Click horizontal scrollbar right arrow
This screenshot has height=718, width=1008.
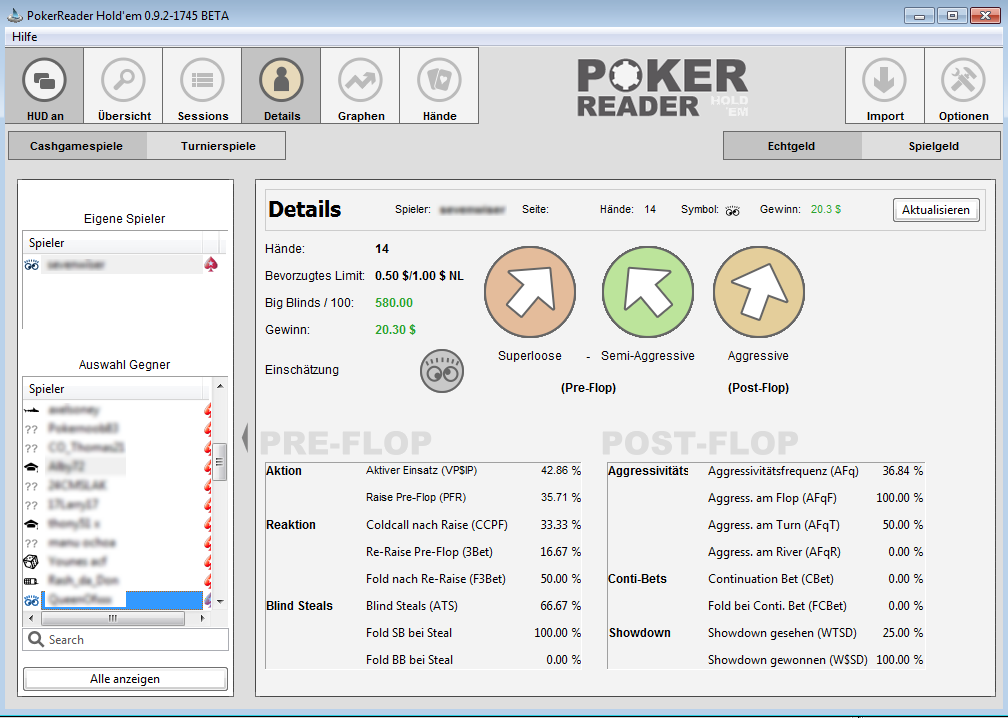click(203, 618)
